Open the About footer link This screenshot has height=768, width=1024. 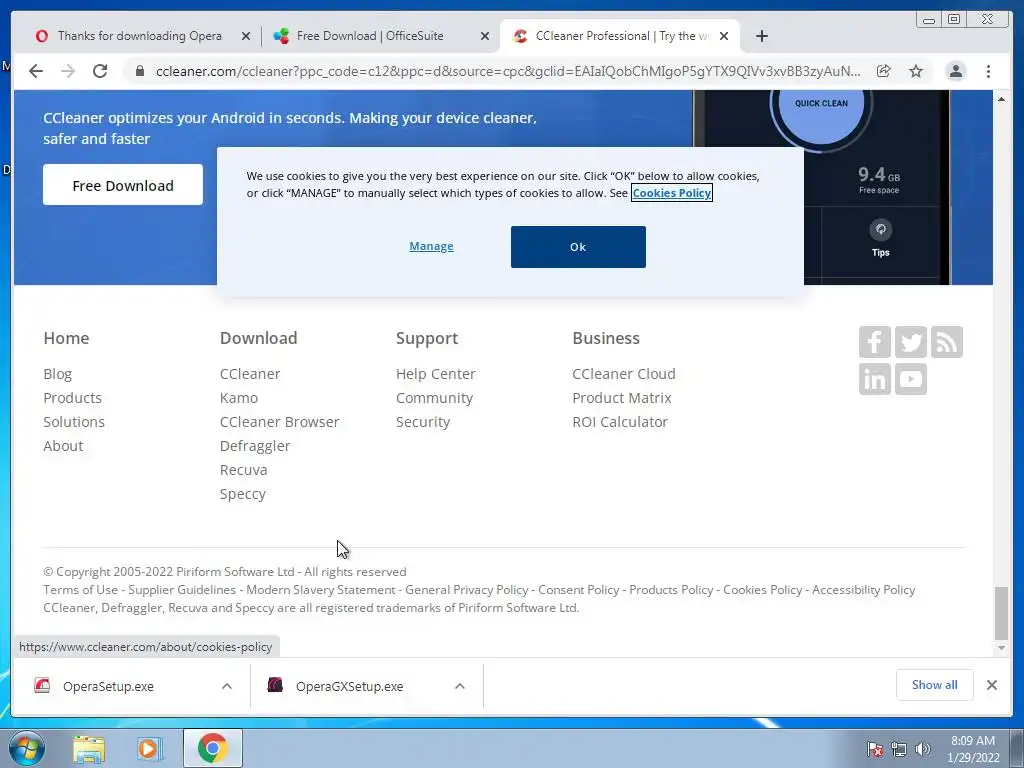(x=63, y=446)
